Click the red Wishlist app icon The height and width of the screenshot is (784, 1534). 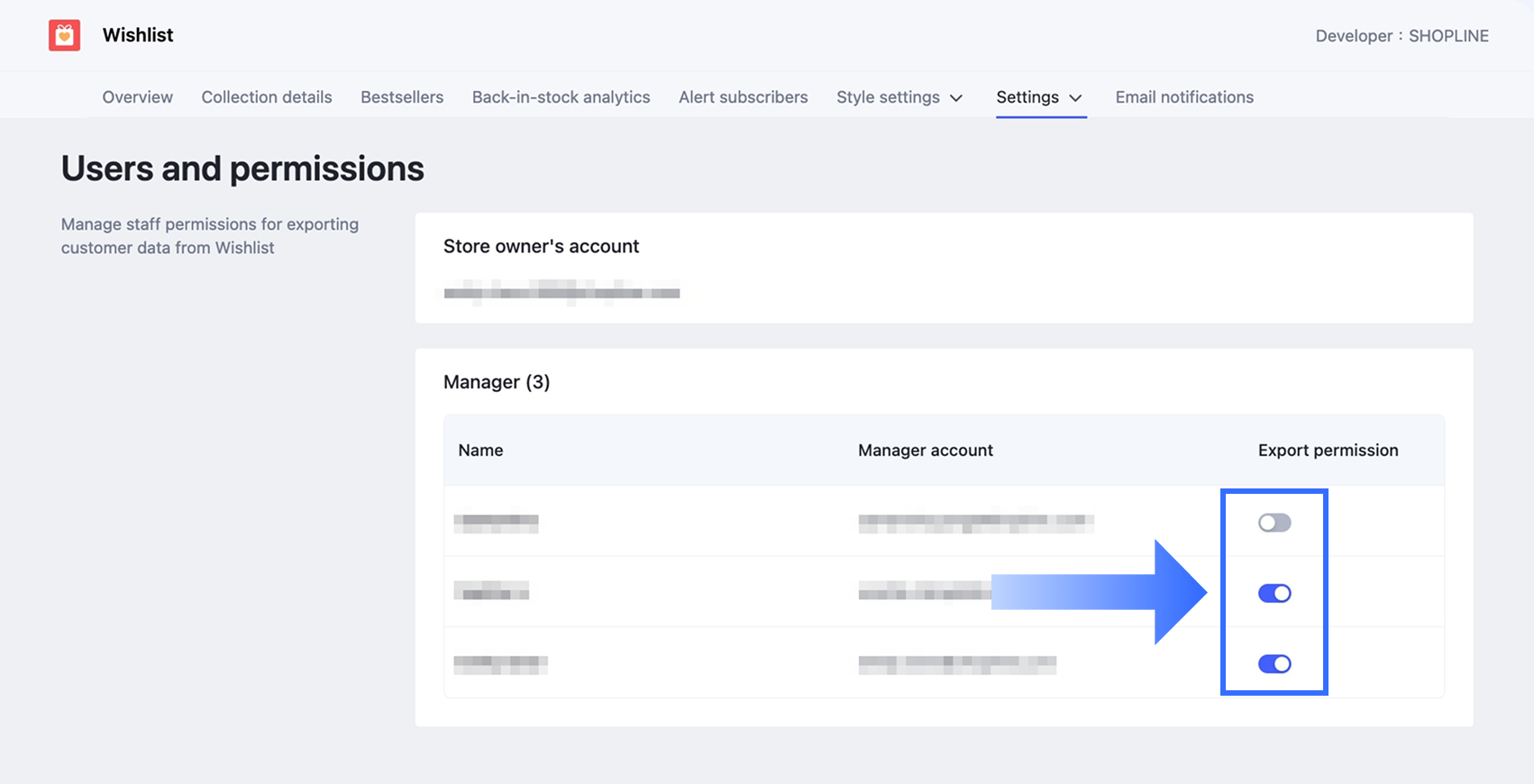click(64, 35)
